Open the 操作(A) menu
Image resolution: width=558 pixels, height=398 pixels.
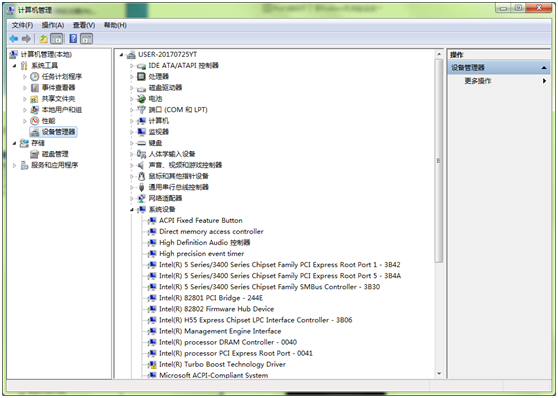[x=53, y=25]
